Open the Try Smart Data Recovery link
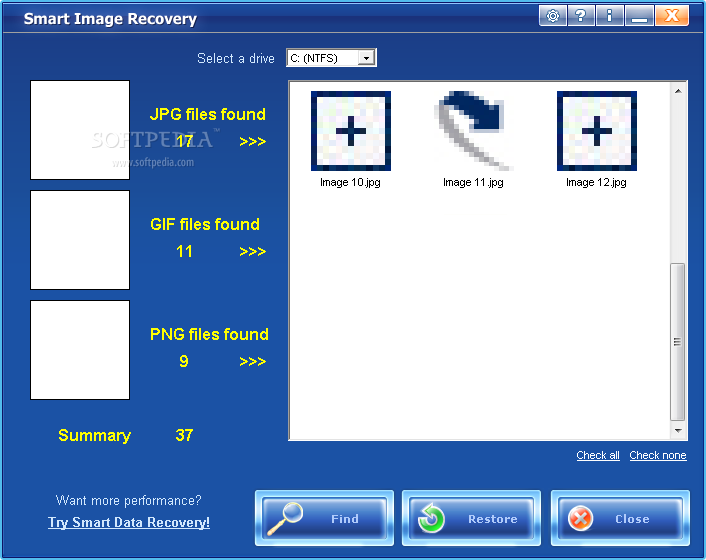This screenshot has width=706, height=560. 129,522
